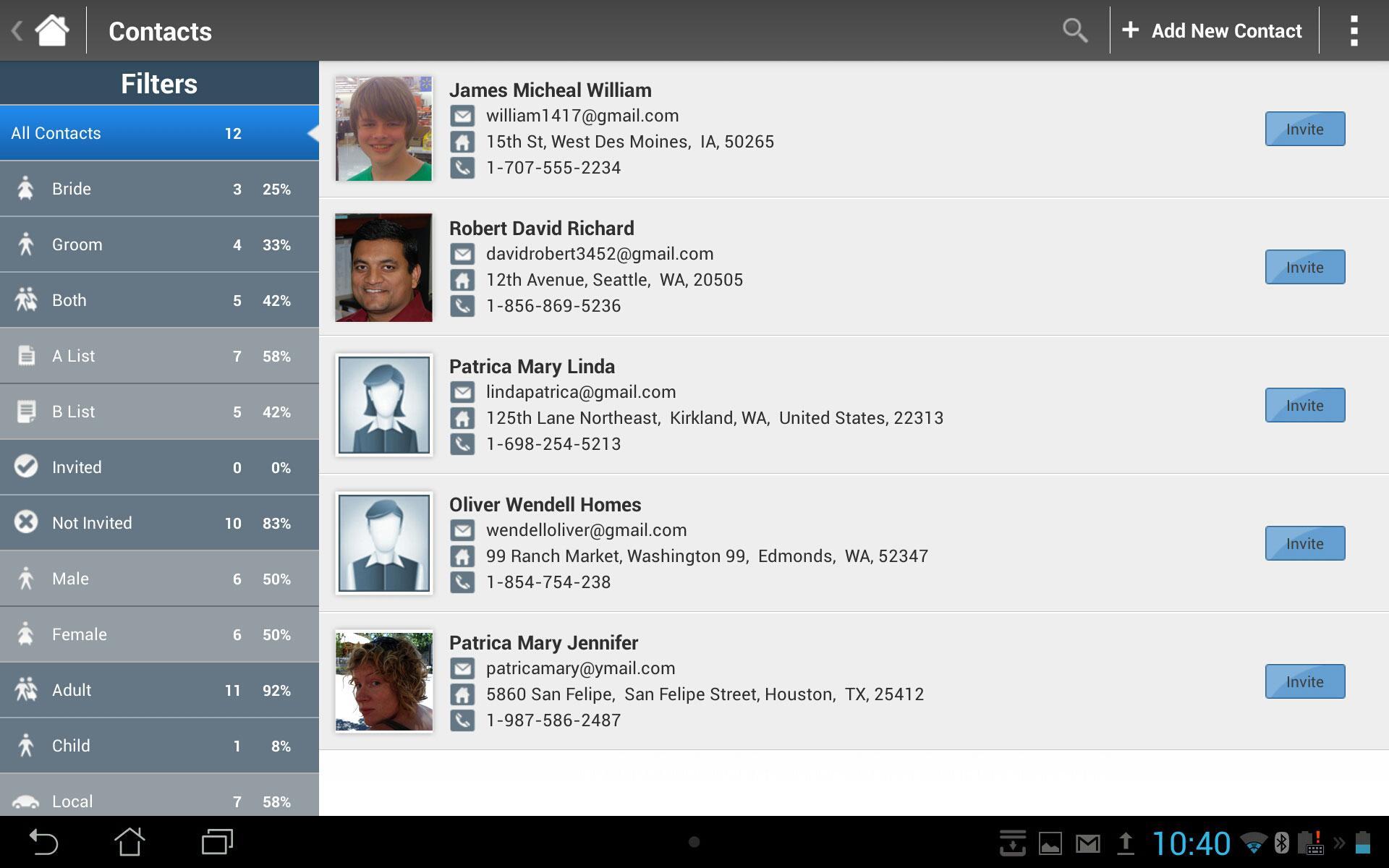Invite Patrica Mary Jennifer

(x=1304, y=681)
